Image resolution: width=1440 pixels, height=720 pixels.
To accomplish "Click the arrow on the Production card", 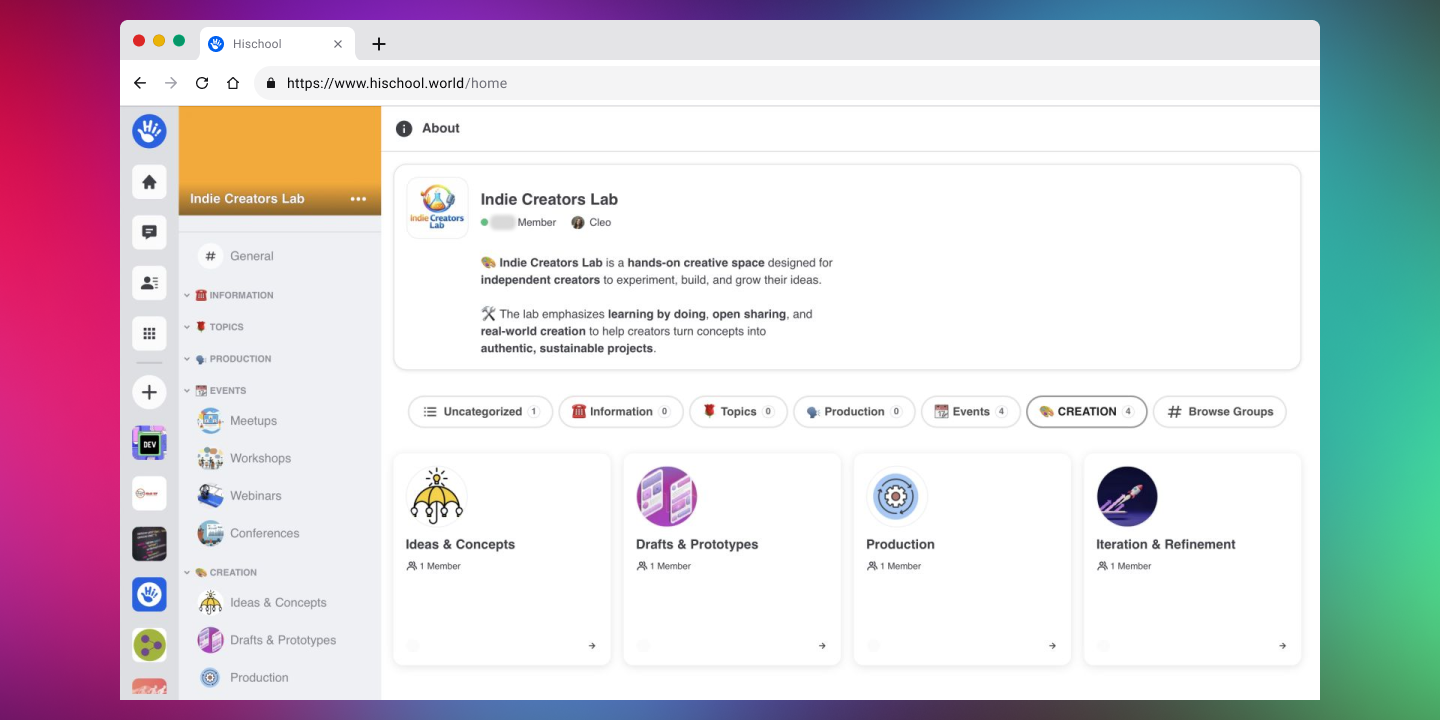I will click(x=1052, y=646).
